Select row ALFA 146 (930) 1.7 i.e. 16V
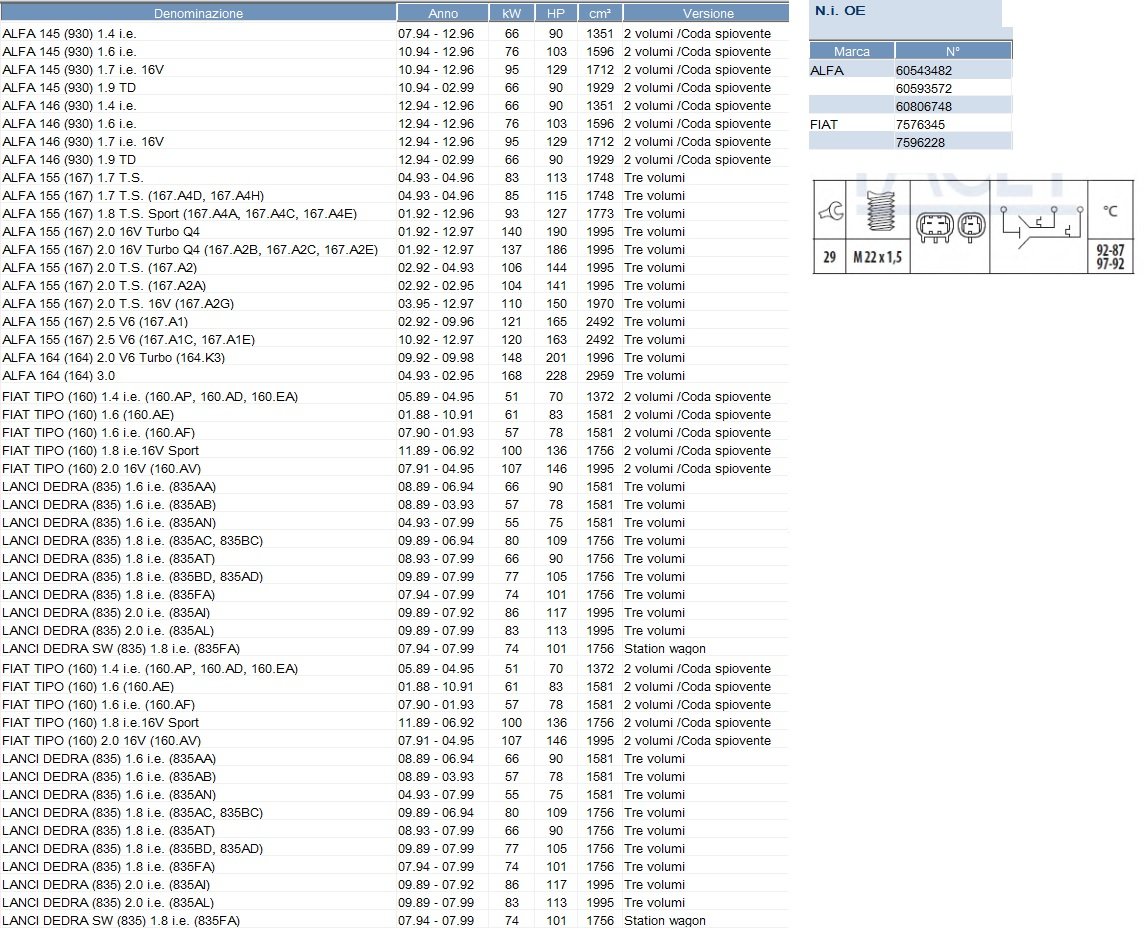The image size is (1145, 935). pos(394,142)
